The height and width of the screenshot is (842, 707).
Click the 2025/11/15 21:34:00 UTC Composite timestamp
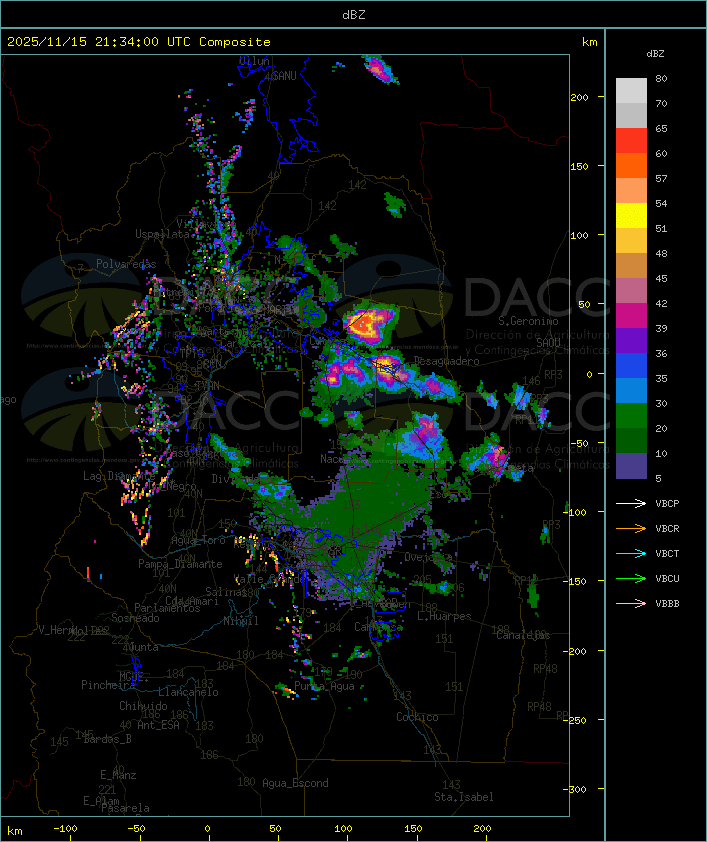(139, 41)
